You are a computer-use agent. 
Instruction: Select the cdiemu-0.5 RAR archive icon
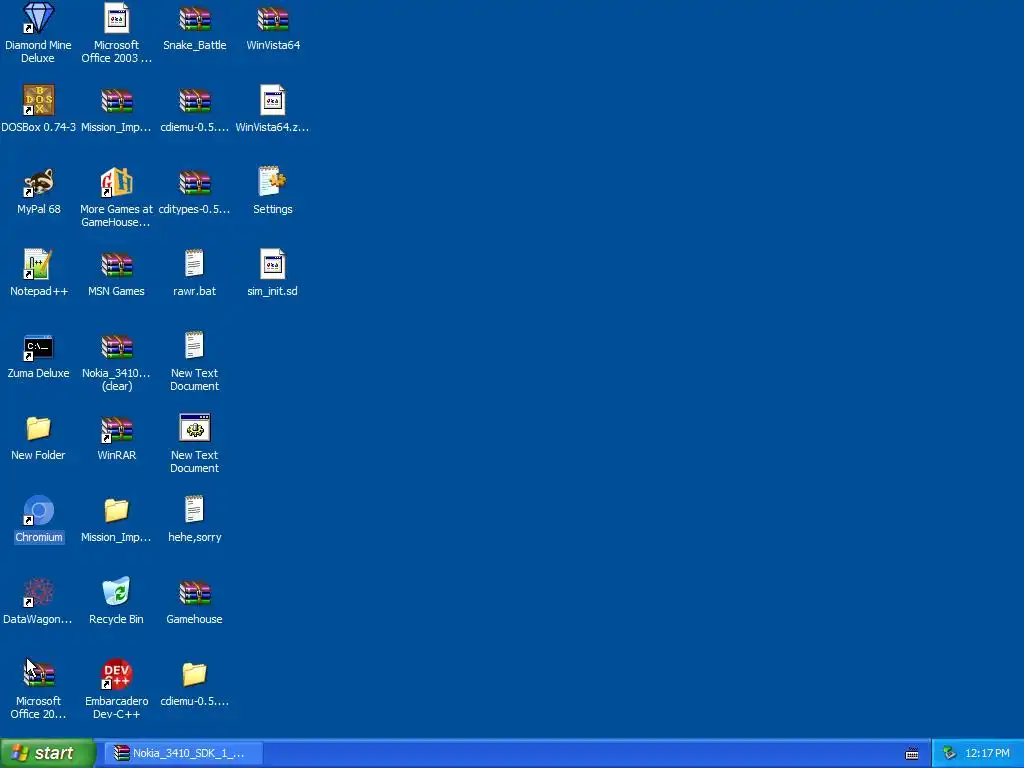195,101
